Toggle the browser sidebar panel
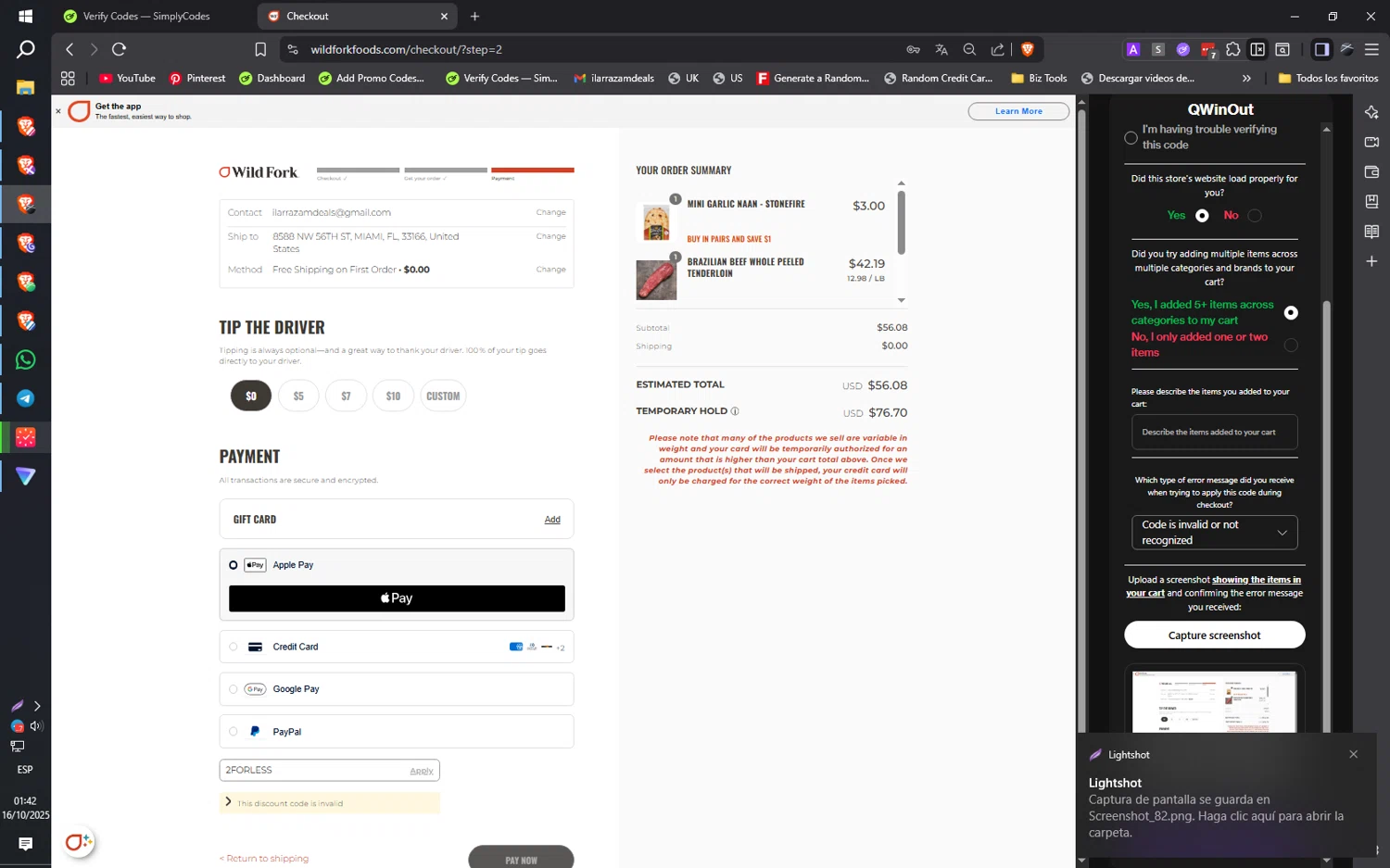 point(1321,50)
